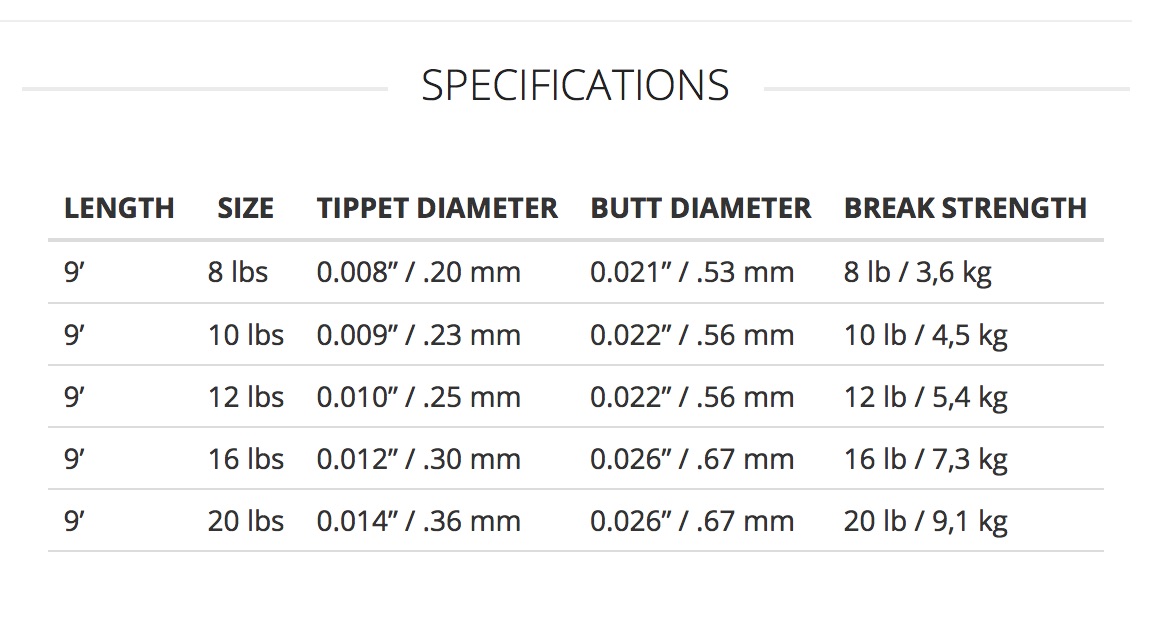Click the TIPPET DIAMETER column header
The image size is (1174, 626).
(437, 208)
